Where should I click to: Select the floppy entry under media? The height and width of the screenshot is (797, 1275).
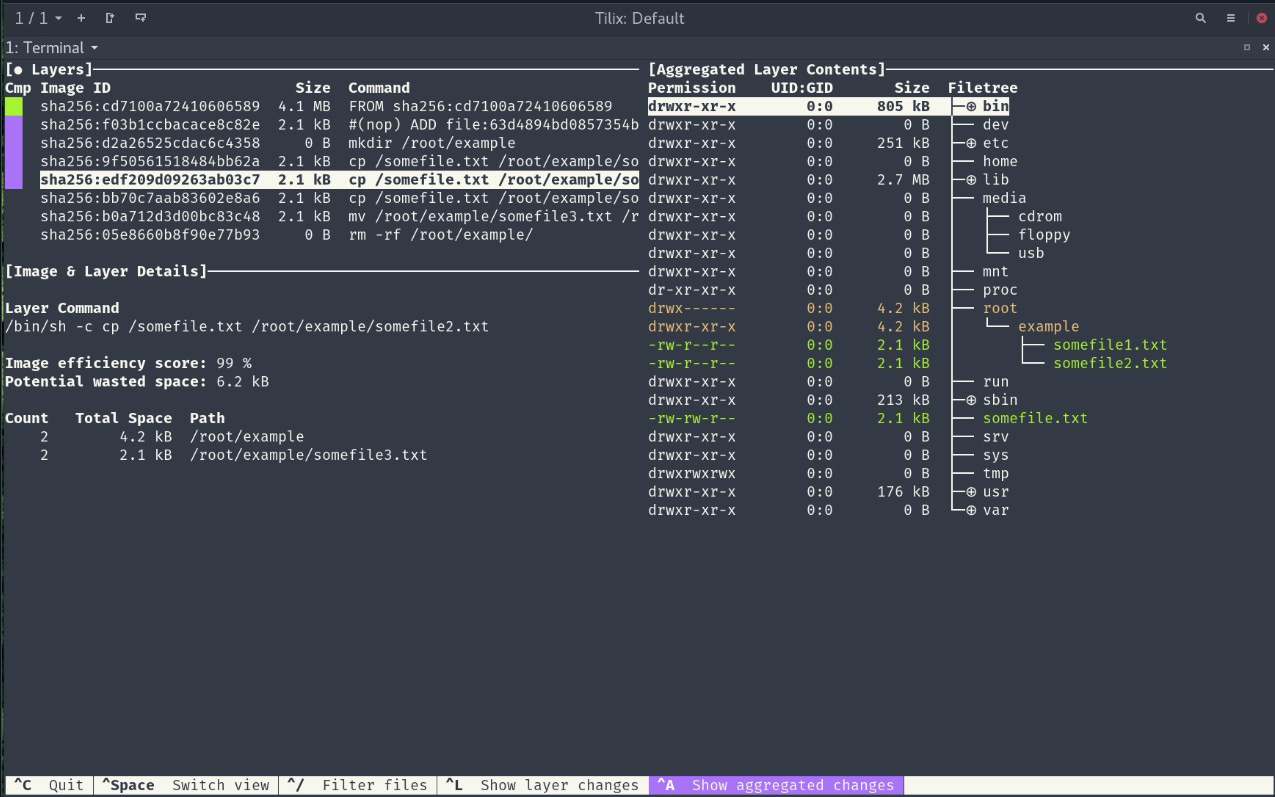pyautogui.click(x=1044, y=235)
